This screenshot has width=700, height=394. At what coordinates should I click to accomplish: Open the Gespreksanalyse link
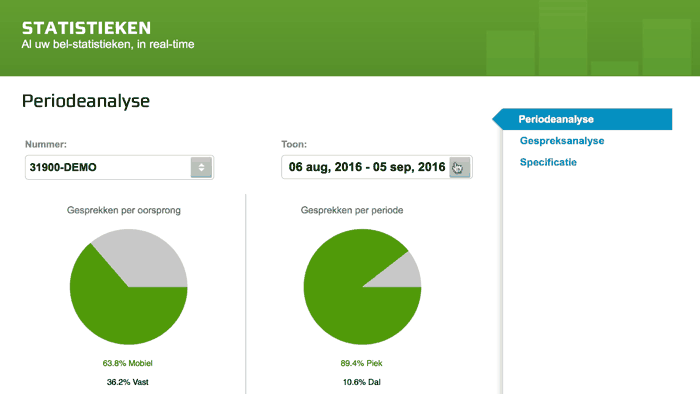click(x=562, y=141)
